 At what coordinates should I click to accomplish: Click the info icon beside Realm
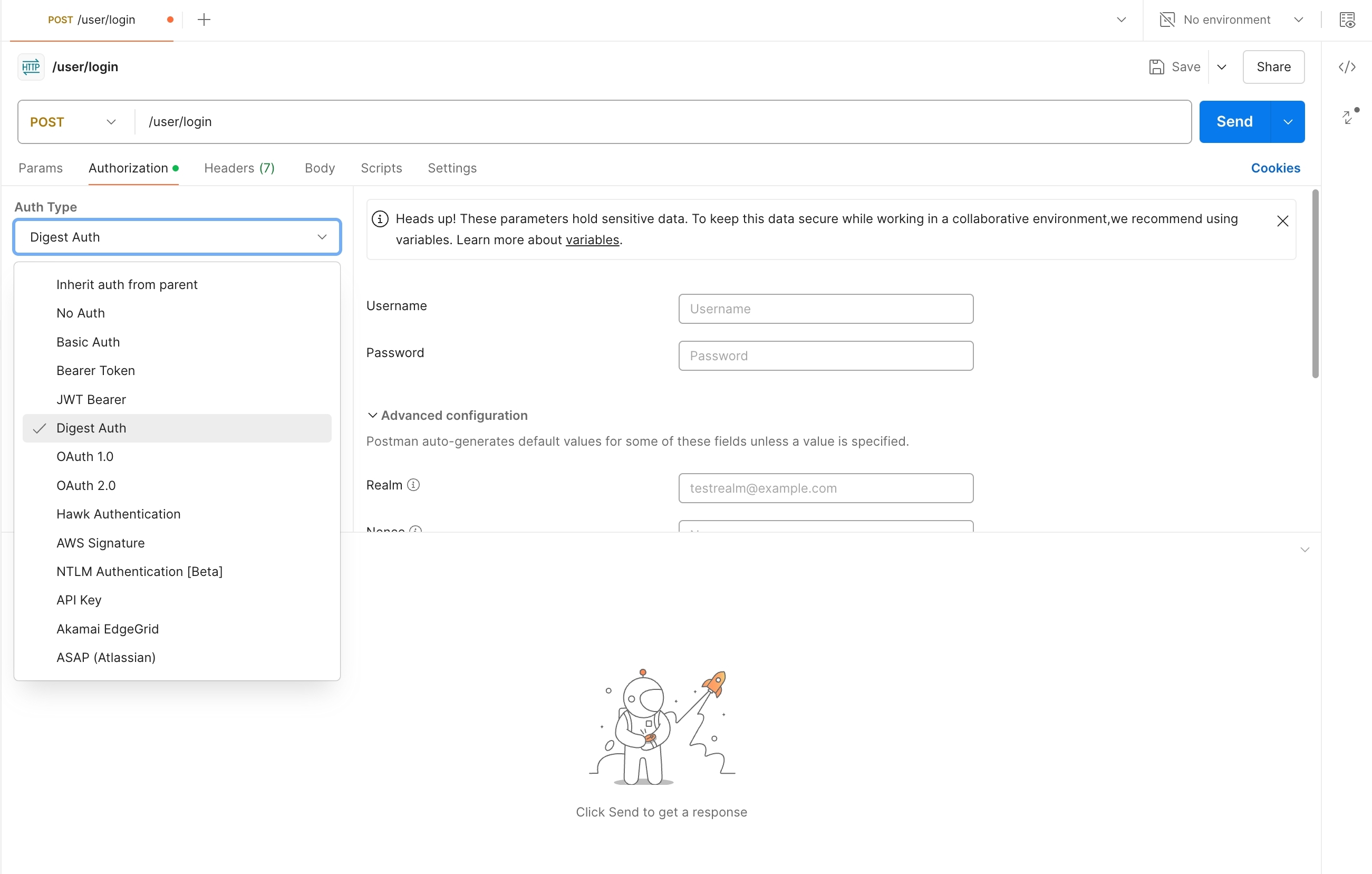point(413,485)
